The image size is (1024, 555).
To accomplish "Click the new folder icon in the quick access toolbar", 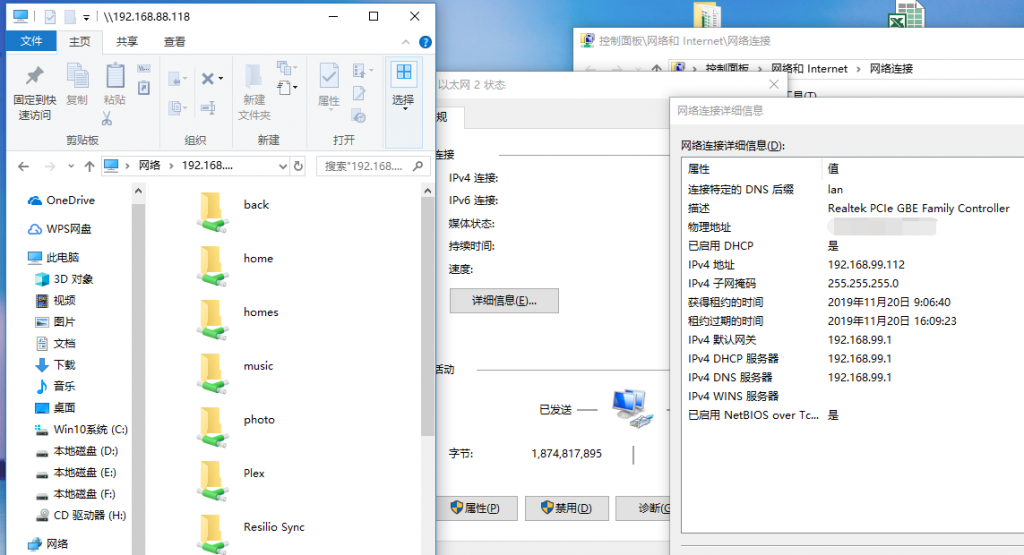I will [x=70, y=17].
